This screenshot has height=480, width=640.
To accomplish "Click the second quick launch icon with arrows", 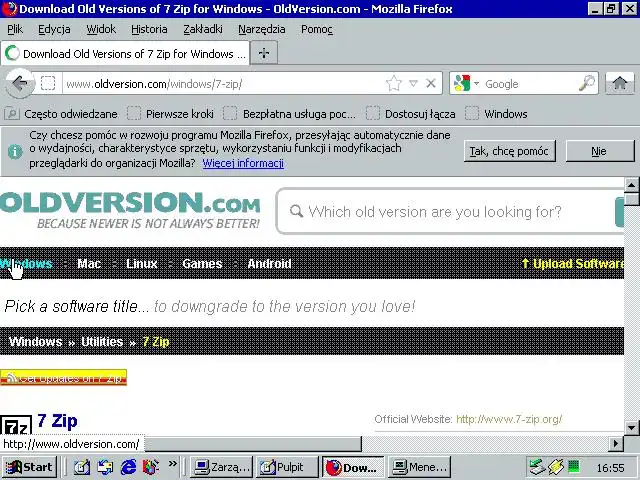I will point(105,467).
